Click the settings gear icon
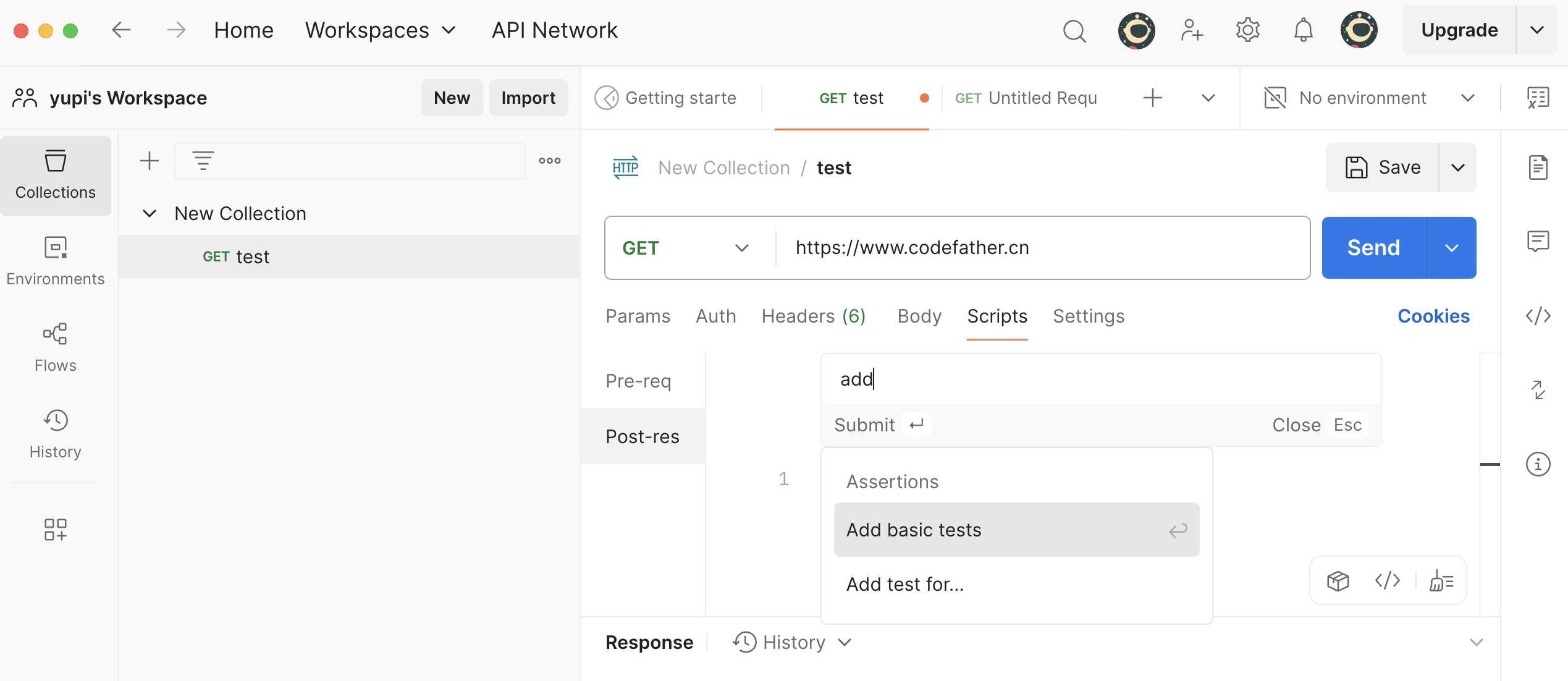Viewport: 1568px width, 681px height. (x=1247, y=30)
